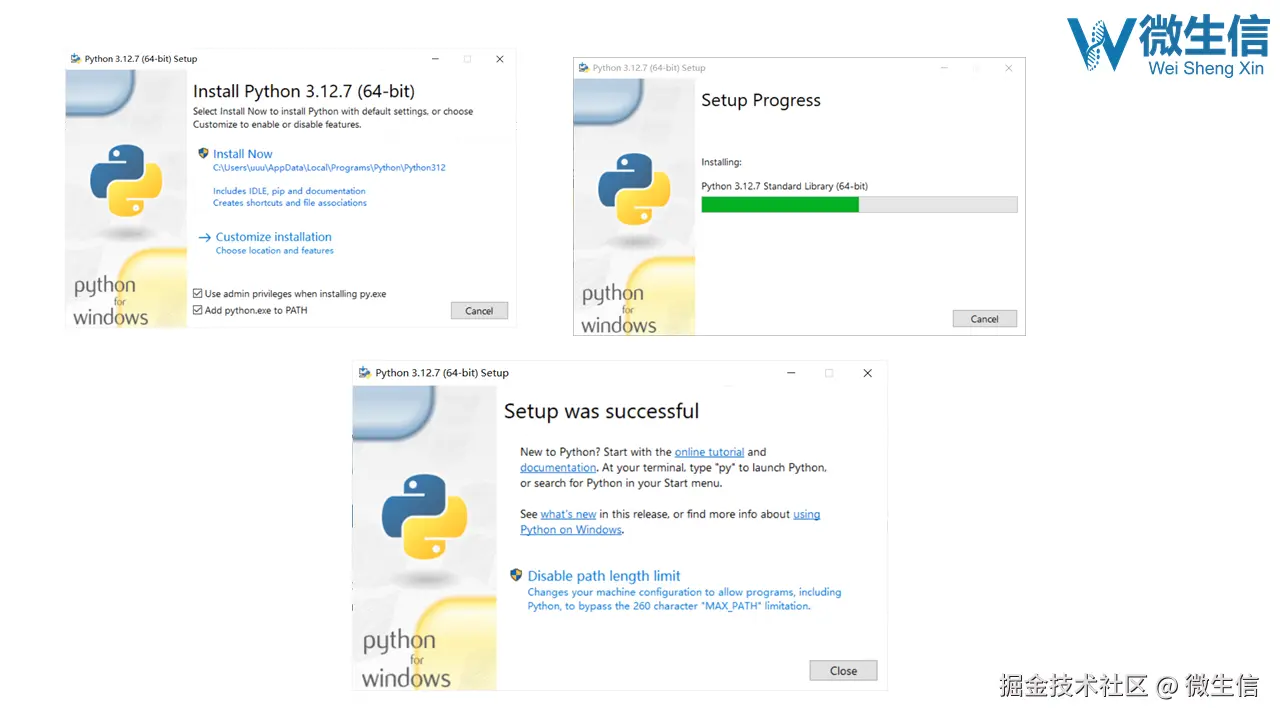Click the MAX_PATH limitation description text
The image size is (1280, 720).
[685, 599]
